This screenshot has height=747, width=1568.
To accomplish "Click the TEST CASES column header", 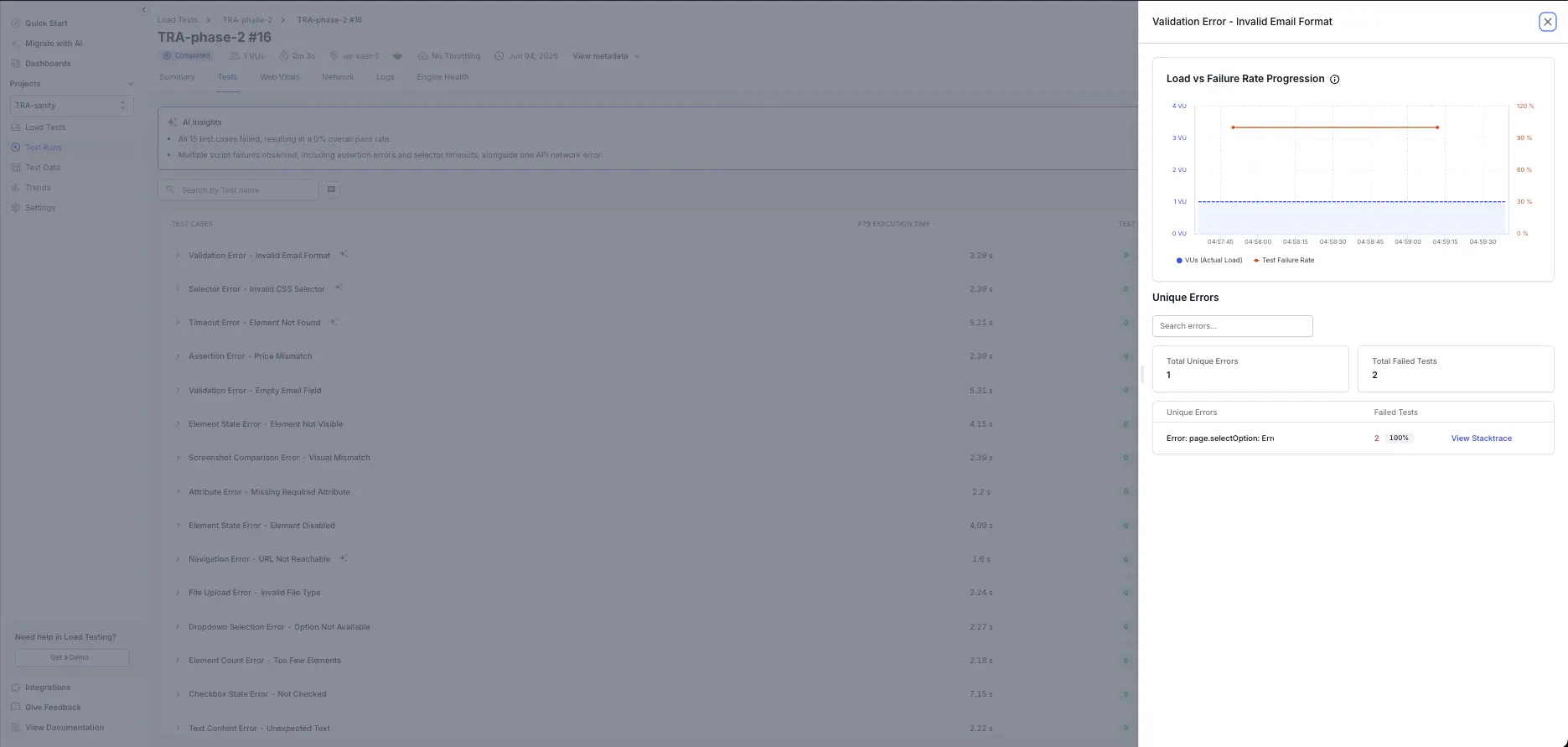I will click(192, 224).
